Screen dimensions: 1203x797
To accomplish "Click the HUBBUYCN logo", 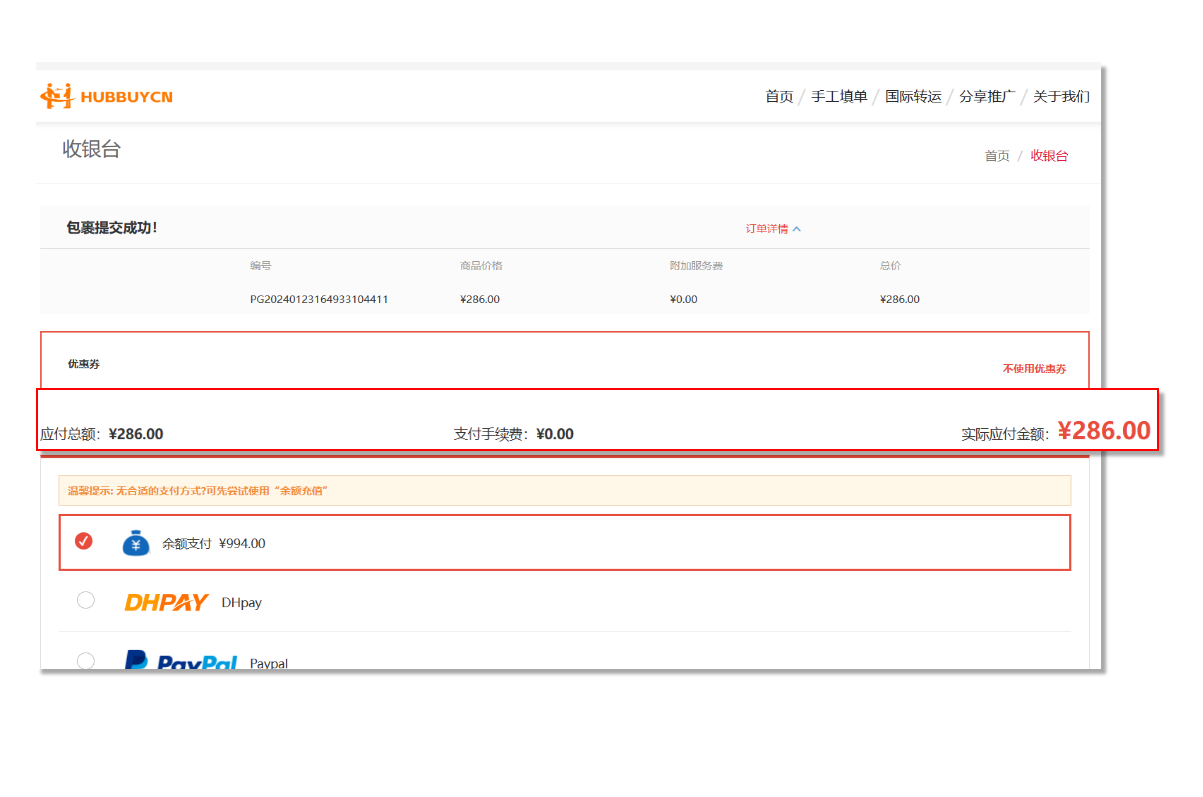I will 106,96.
